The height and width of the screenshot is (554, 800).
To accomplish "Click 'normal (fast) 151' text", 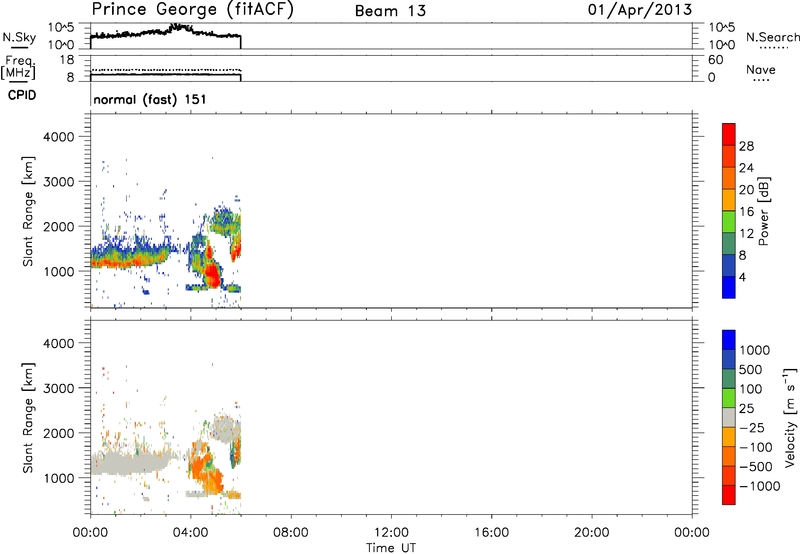I will [x=150, y=99].
